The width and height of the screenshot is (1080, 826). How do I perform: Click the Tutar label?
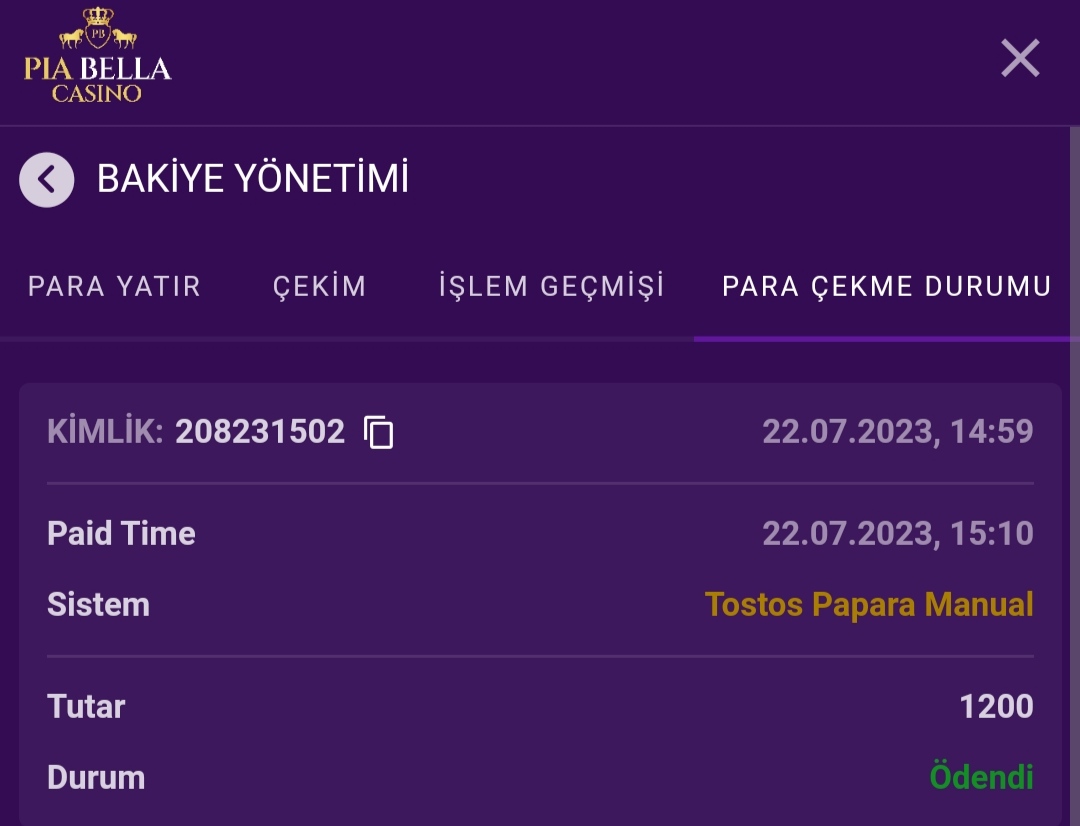coord(86,707)
